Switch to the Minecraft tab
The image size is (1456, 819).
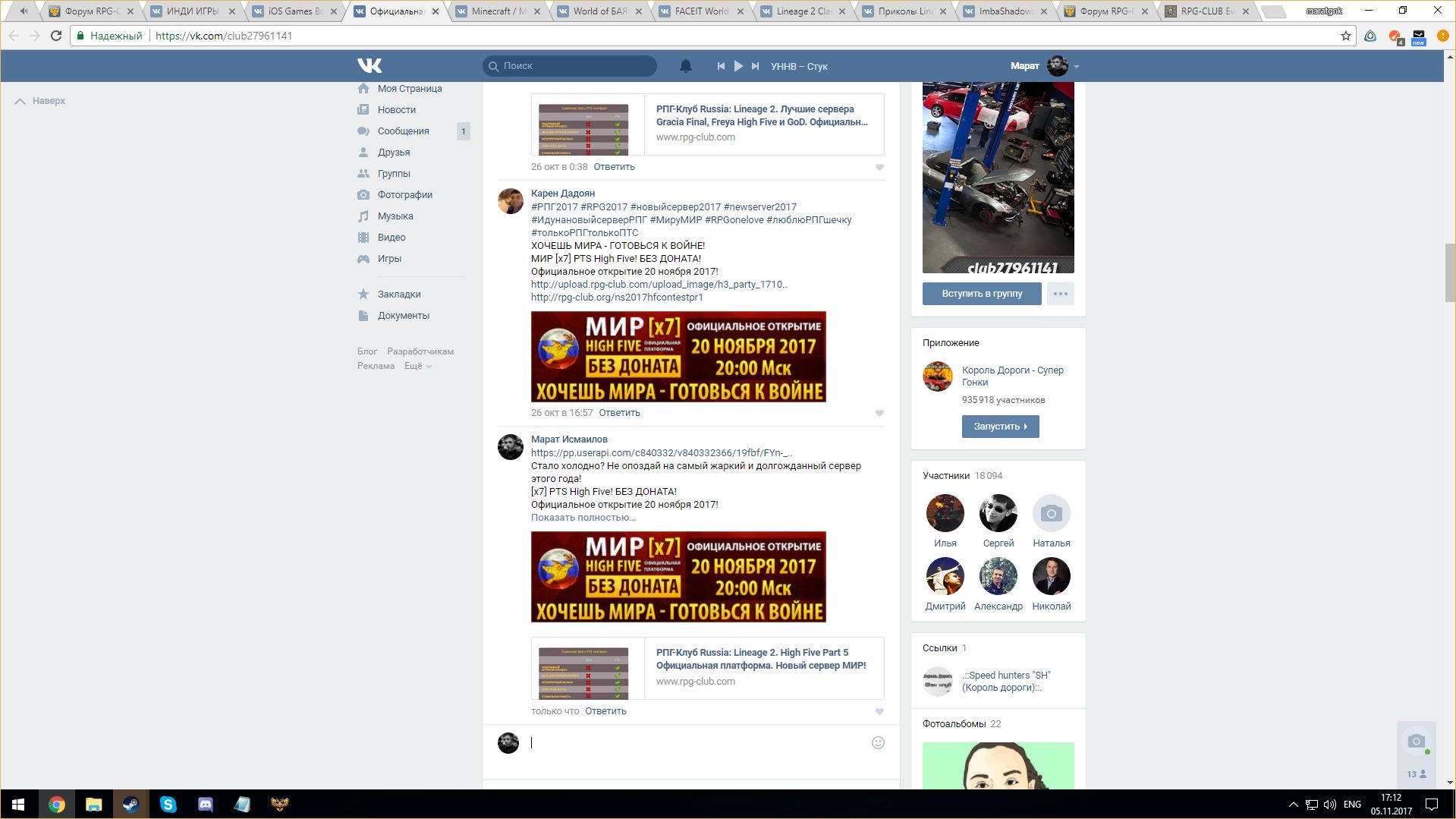(x=498, y=11)
